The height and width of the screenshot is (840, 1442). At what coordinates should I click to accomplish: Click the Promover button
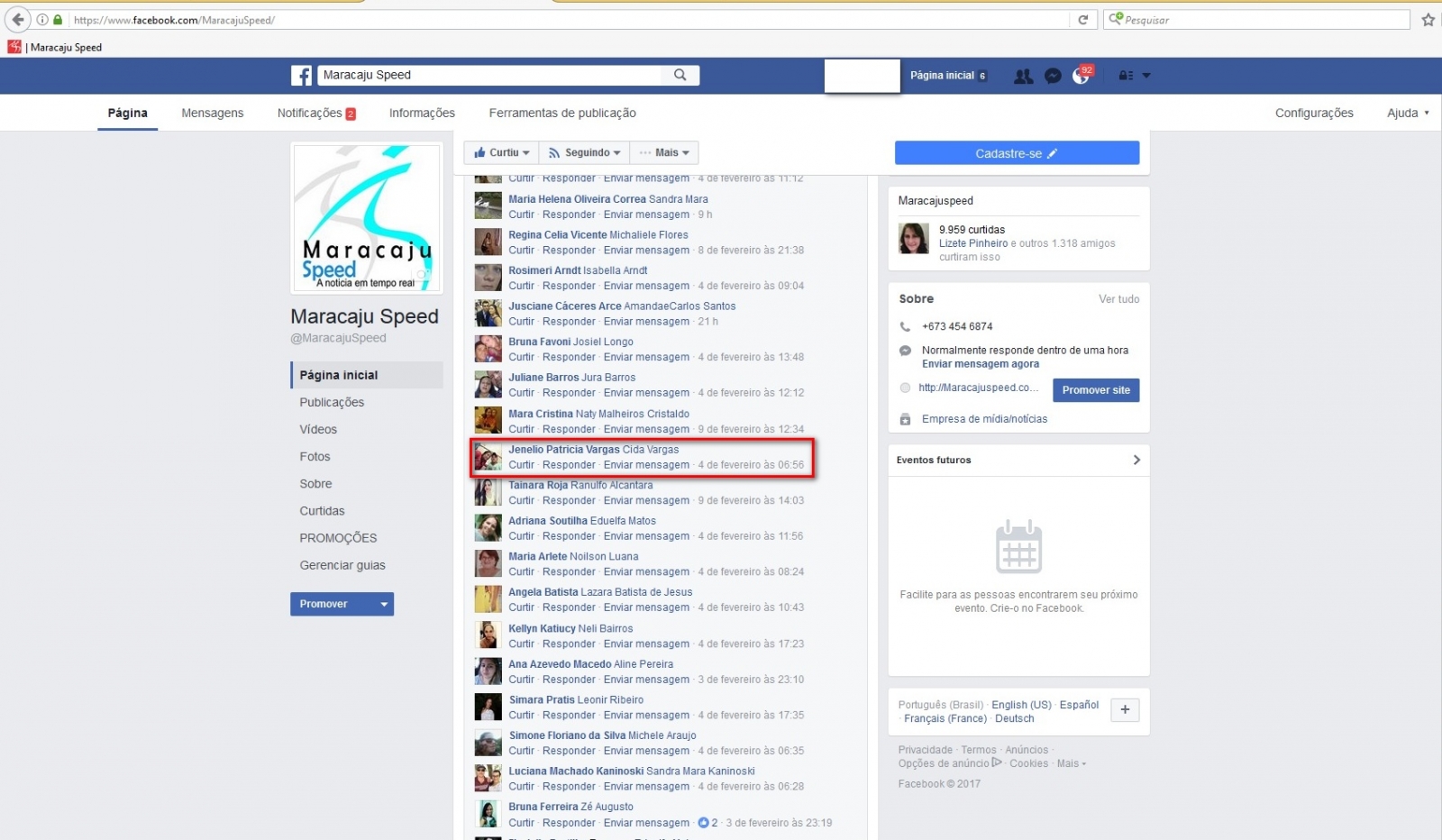click(330, 604)
